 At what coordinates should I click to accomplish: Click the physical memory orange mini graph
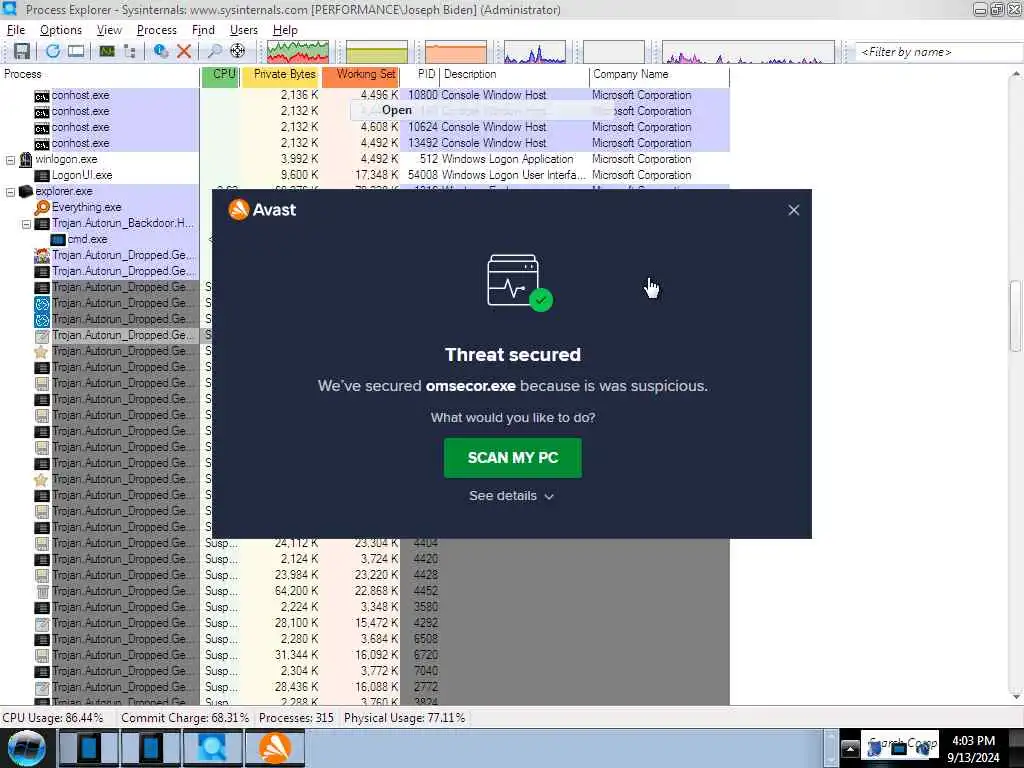tap(456, 52)
